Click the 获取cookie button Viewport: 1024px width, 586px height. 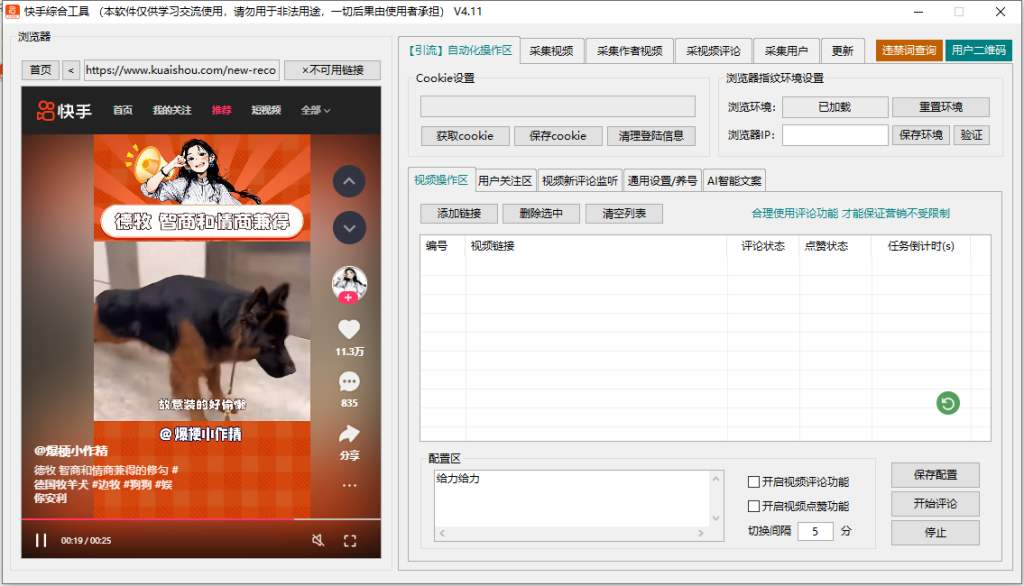click(465, 136)
